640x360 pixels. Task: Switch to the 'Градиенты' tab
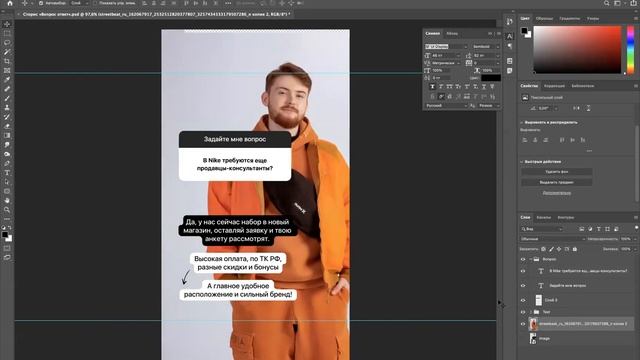click(x=569, y=18)
